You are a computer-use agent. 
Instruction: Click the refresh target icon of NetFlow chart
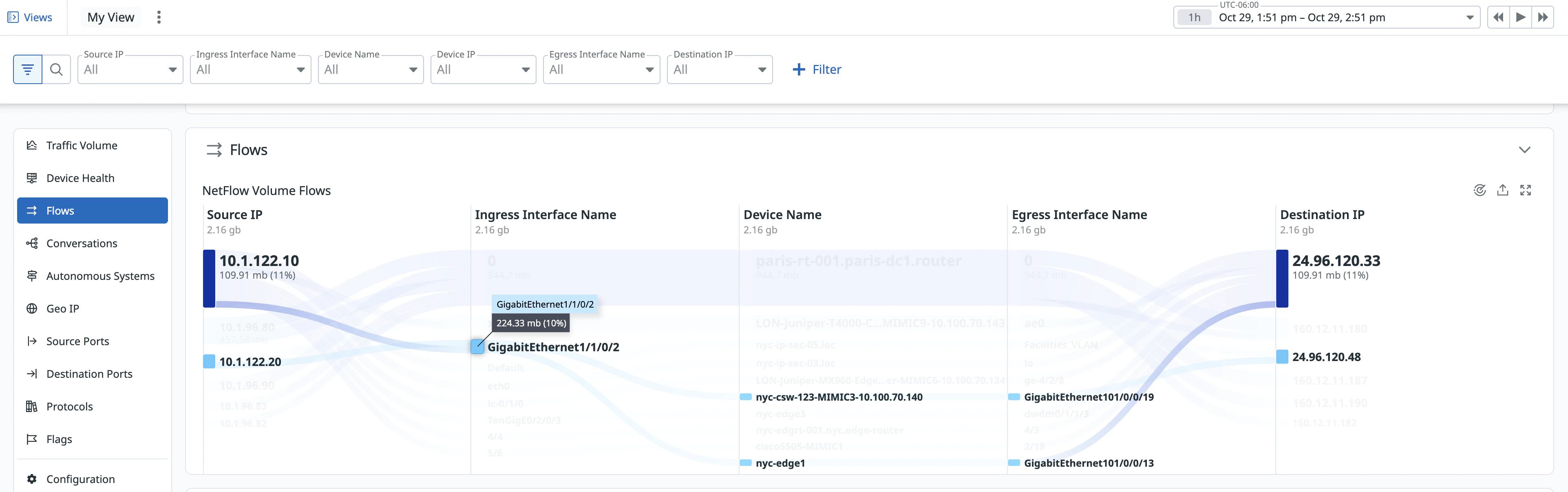click(1480, 190)
